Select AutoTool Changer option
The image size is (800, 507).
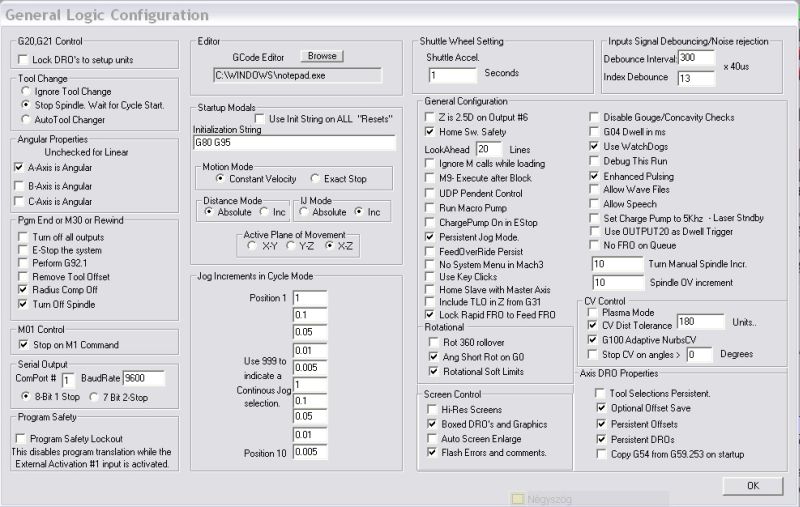(x=26, y=119)
